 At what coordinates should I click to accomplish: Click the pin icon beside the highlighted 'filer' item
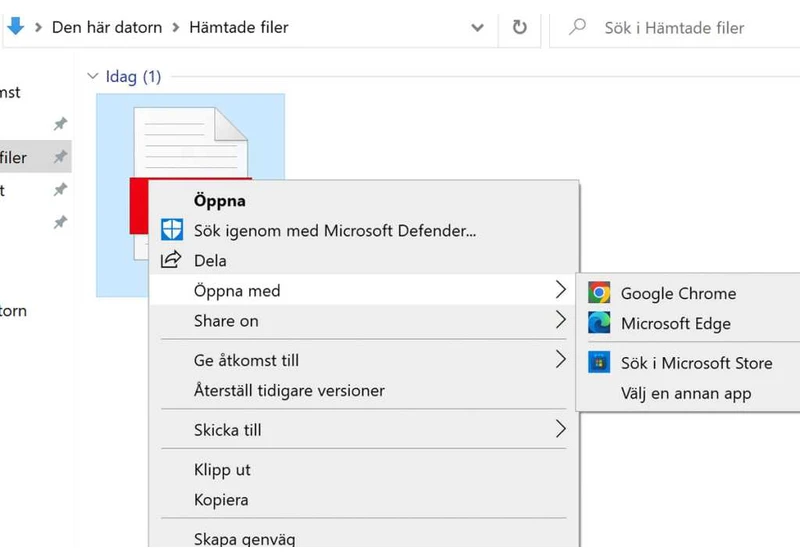click(60, 157)
